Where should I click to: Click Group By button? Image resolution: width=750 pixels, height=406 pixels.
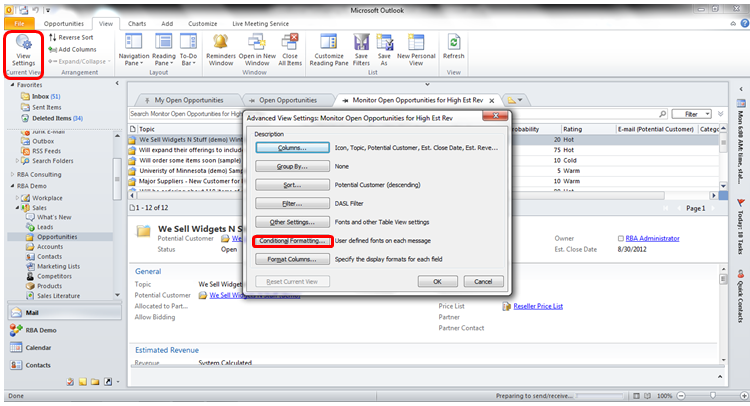292,166
